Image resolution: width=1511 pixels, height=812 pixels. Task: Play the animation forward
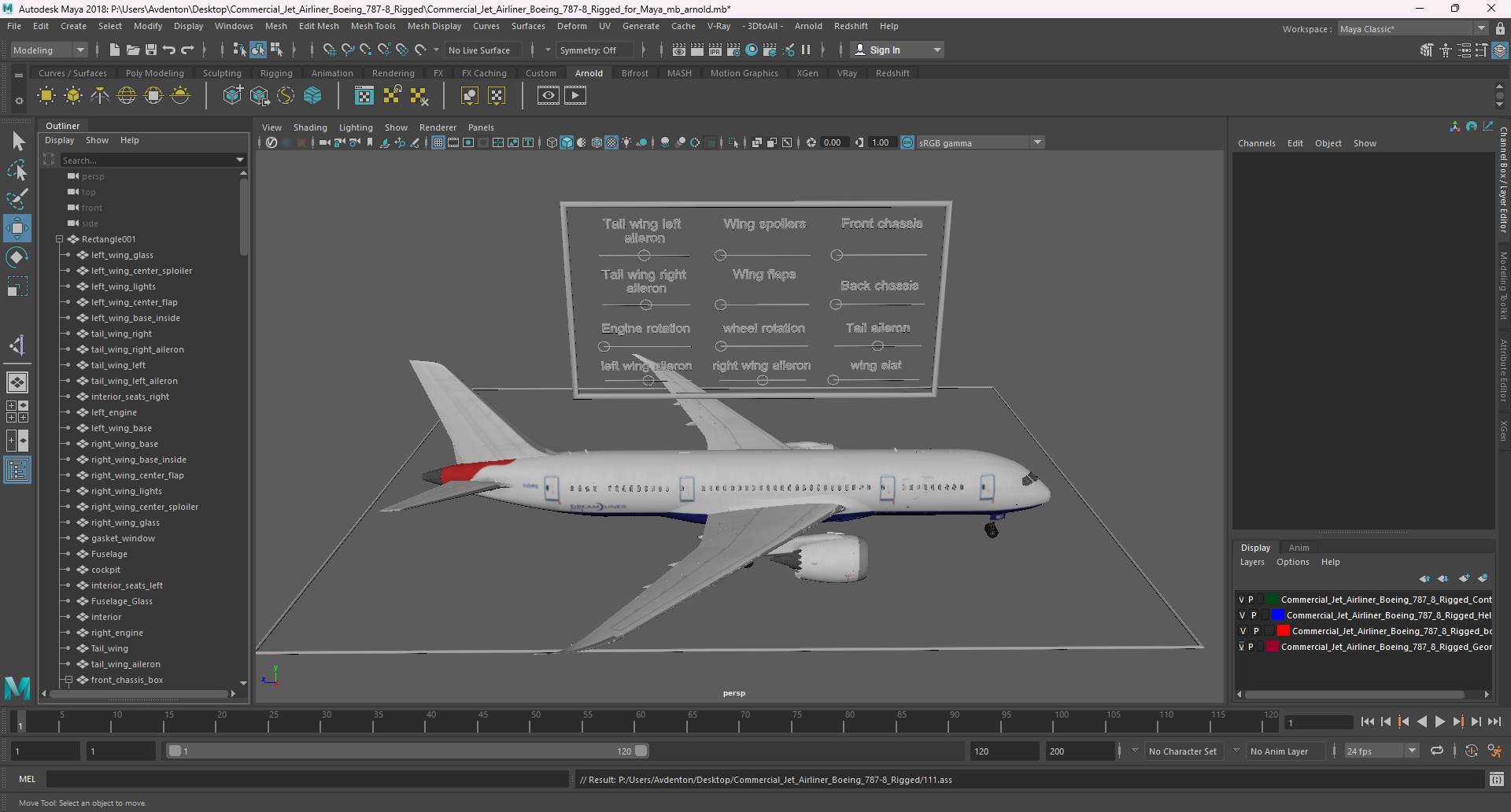[1440, 722]
